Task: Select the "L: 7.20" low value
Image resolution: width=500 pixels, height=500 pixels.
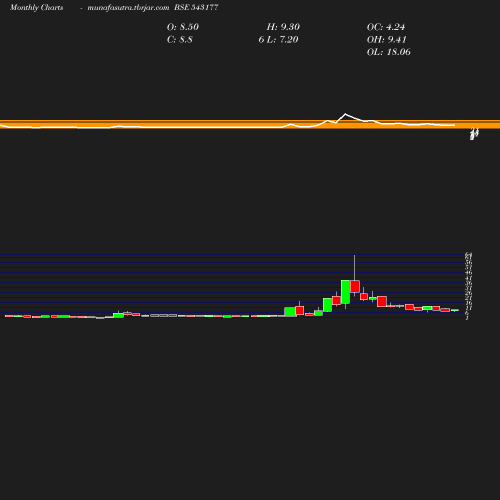Action: click(x=283, y=40)
